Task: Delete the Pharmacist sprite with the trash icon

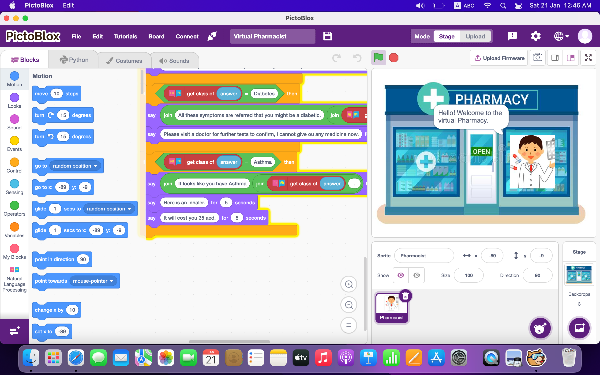Action: pyautogui.click(x=405, y=295)
